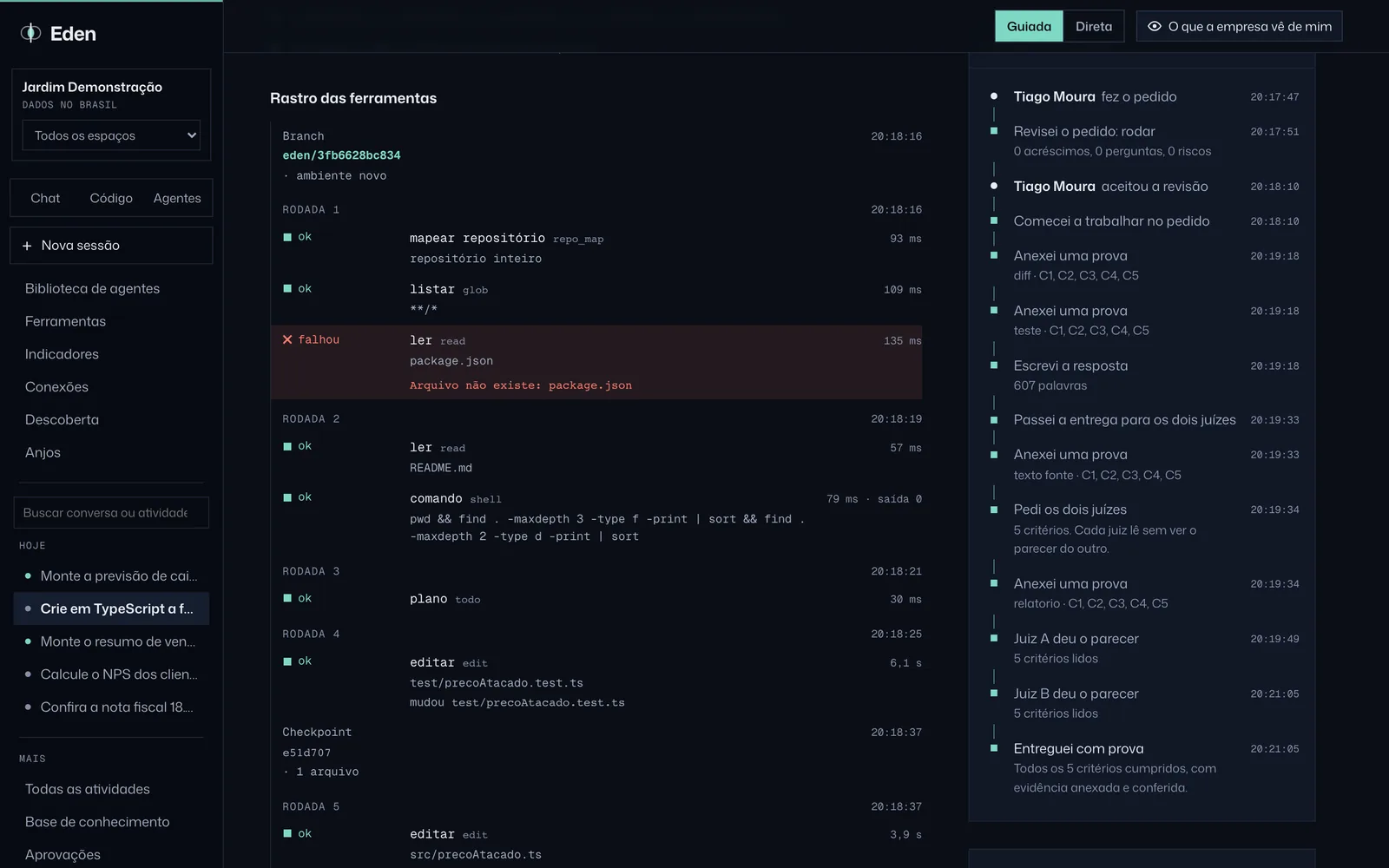
Task: Open the Ferramentas menu item
Action: (65, 321)
